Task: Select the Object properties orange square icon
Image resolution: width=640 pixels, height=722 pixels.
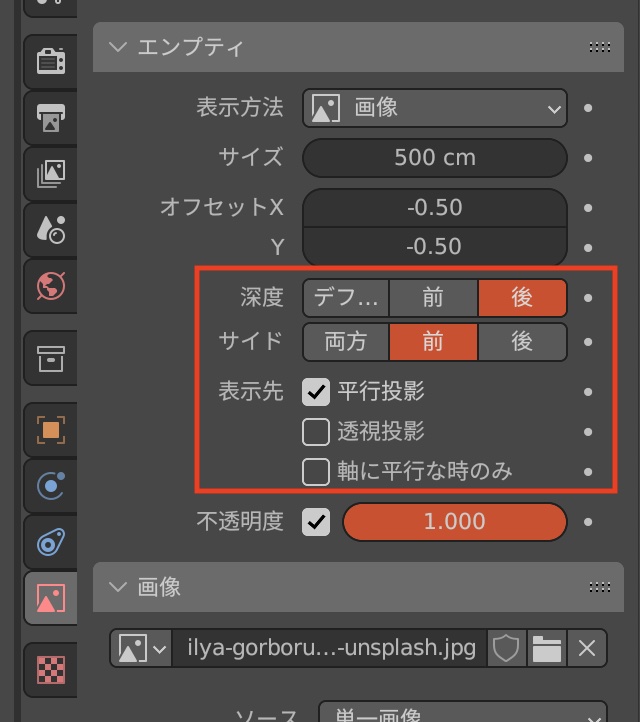Action: [50, 430]
